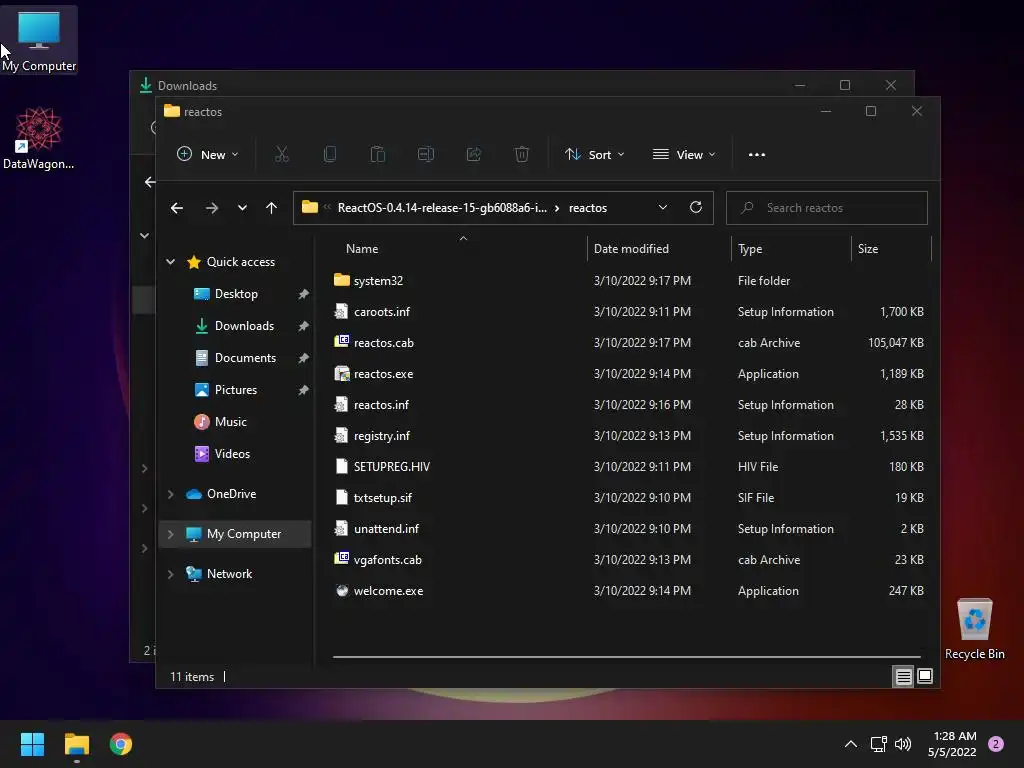Expand the OneDrive tree node
This screenshot has width=1024, height=768.
coord(170,494)
